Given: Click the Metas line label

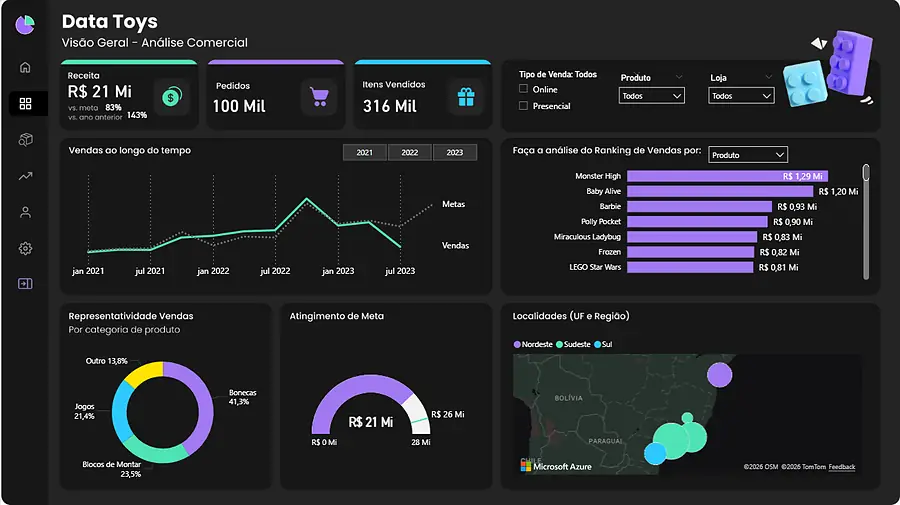Looking at the screenshot, I should point(453,204).
